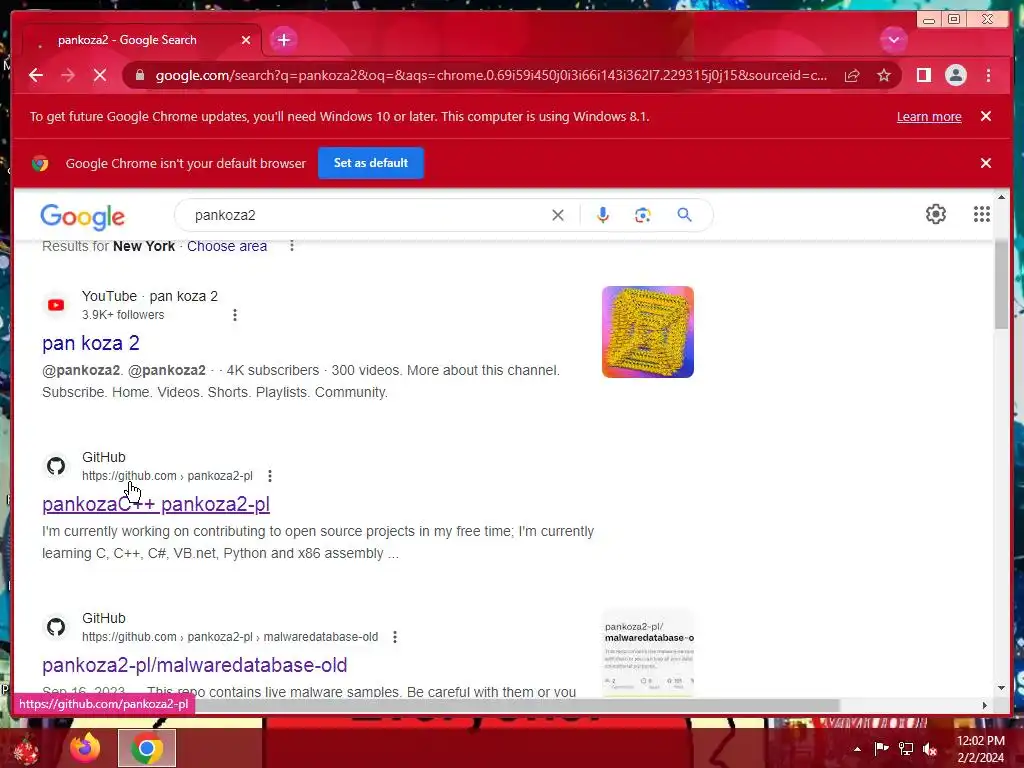Clear the search query with the X
The width and height of the screenshot is (1024, 768).
click(x=558, y=215)
